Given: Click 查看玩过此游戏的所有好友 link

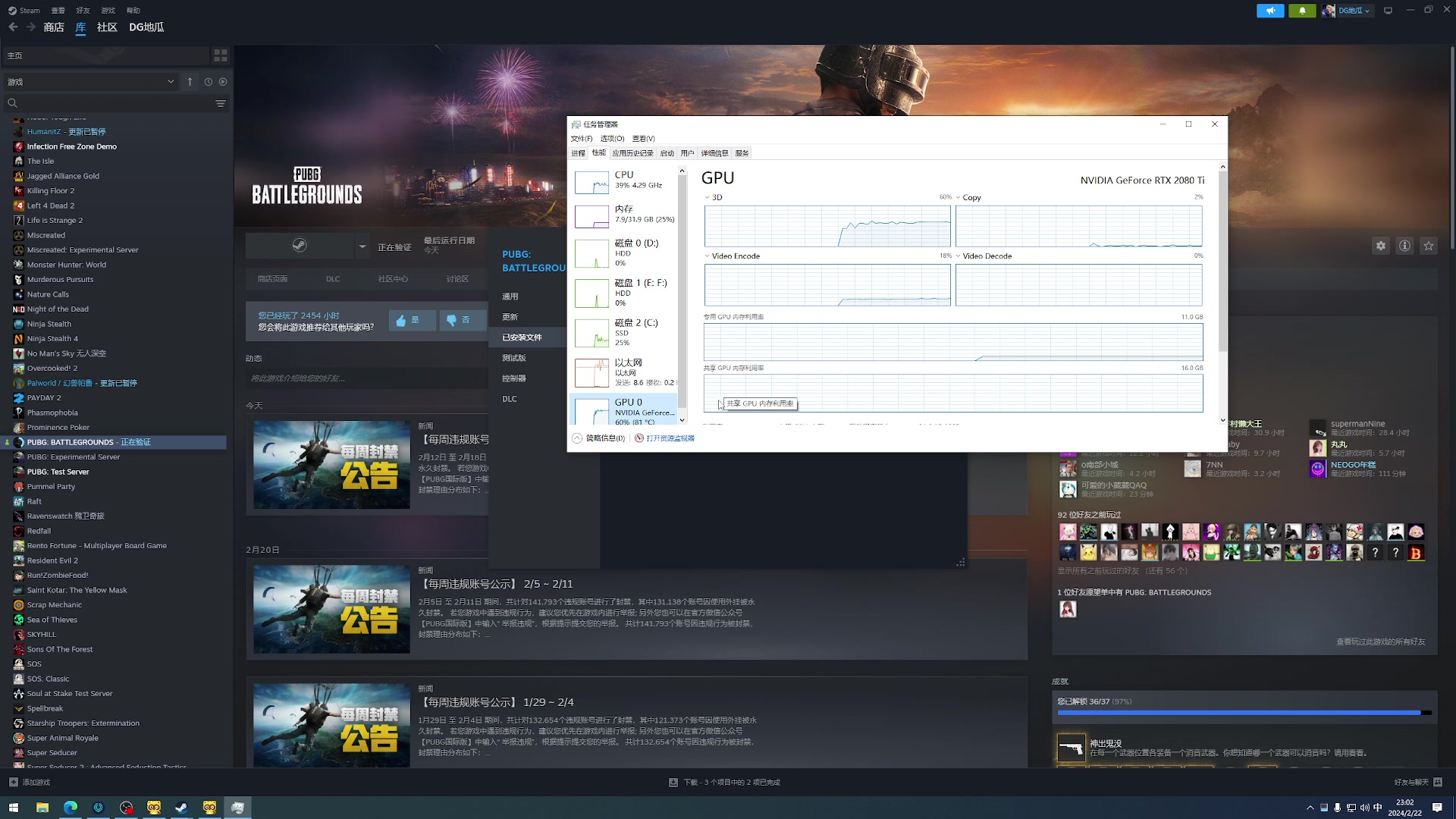Looking at the screenshot, I should pos(1380,642).
